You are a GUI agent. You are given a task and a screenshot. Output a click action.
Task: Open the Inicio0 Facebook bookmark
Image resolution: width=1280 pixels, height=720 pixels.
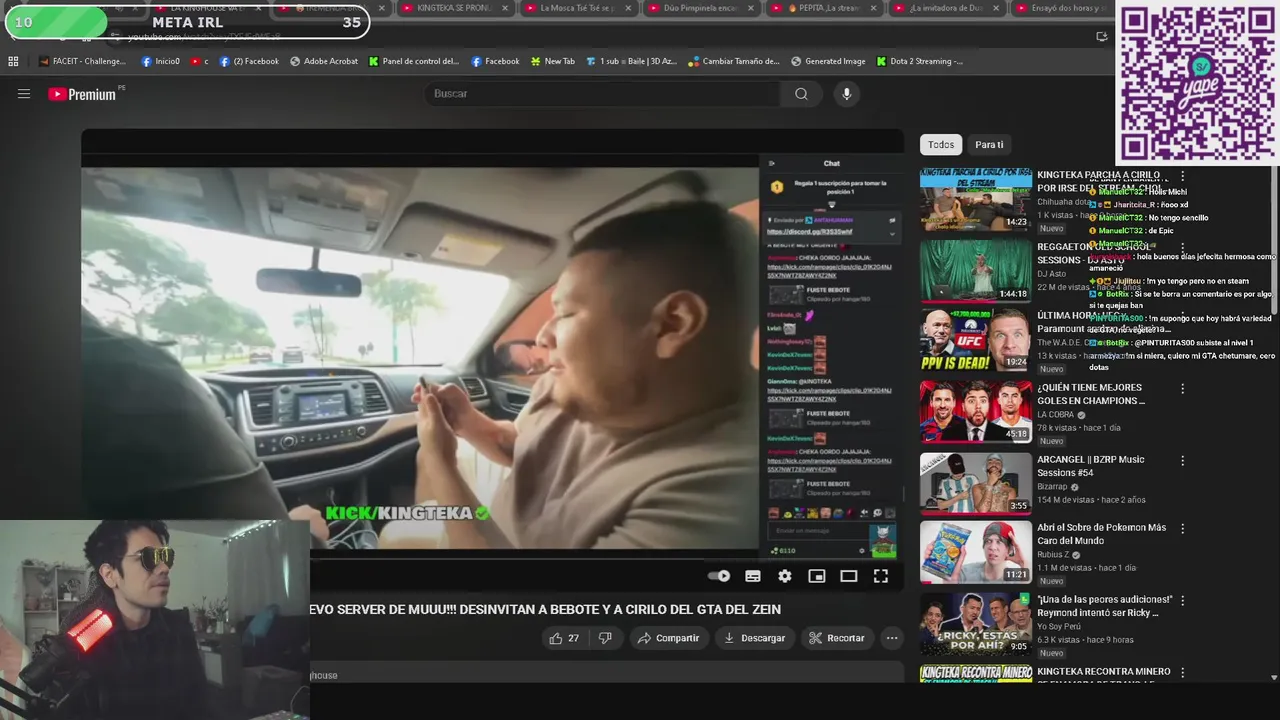160,61
